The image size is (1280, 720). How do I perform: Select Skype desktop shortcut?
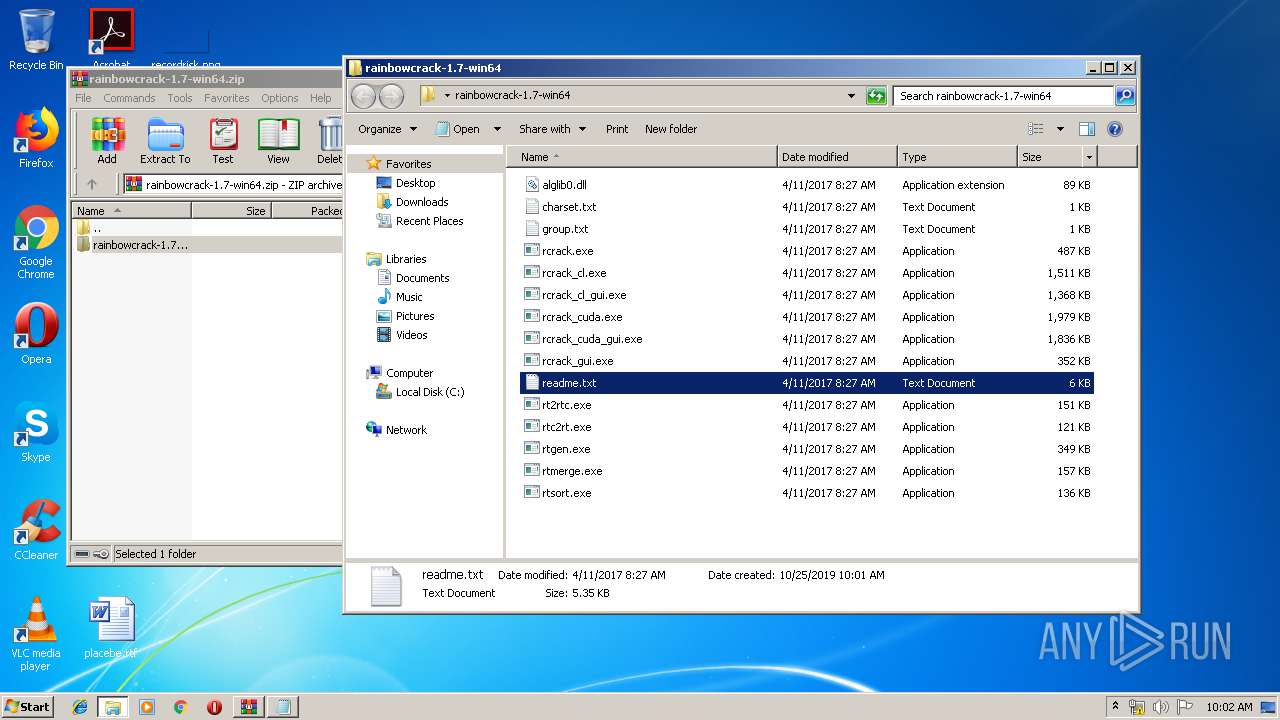click(x=36, y=432)
